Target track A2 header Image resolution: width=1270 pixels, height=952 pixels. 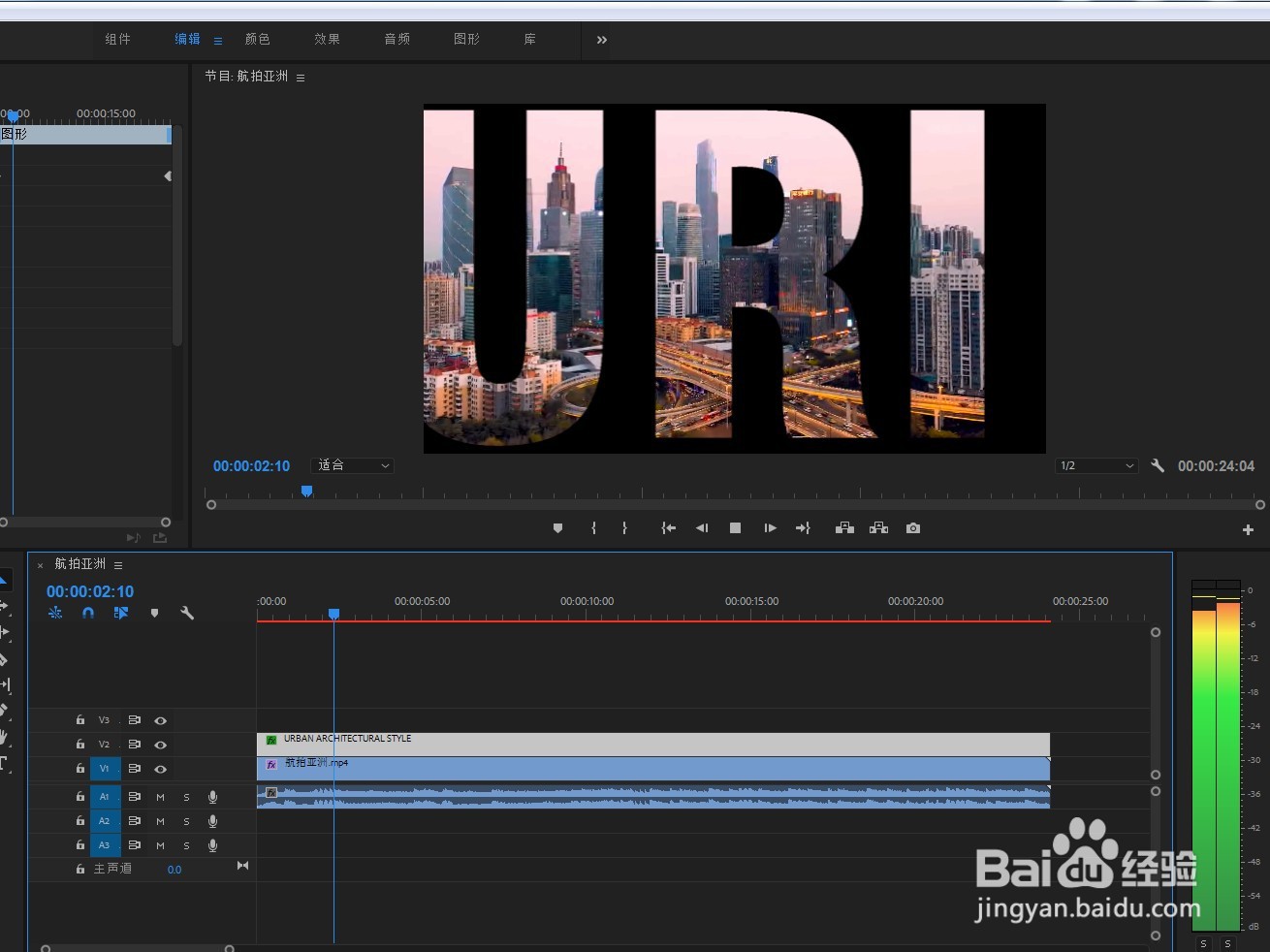[105, 821]
